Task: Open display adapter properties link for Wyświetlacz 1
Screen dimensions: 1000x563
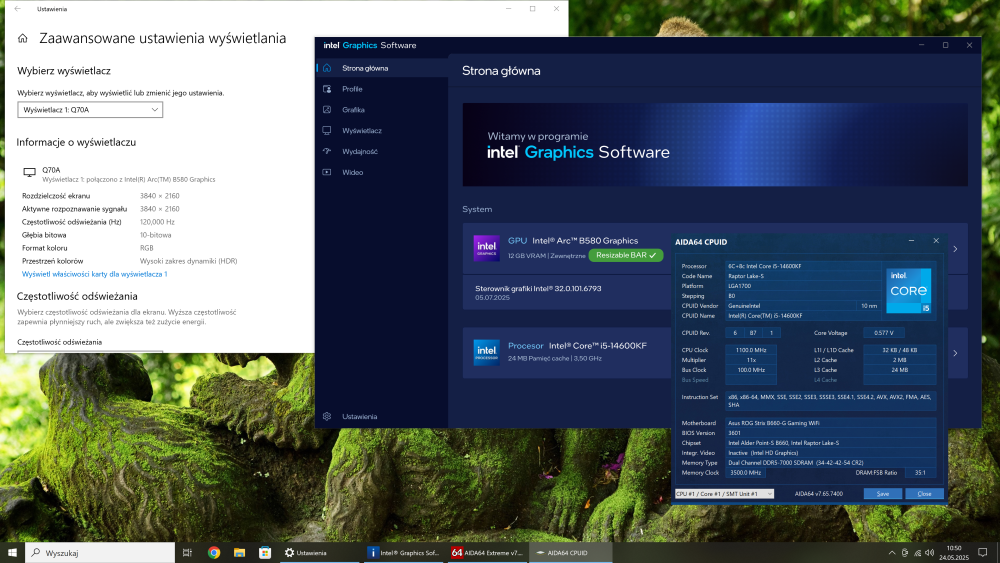Action: click(94, 273)
